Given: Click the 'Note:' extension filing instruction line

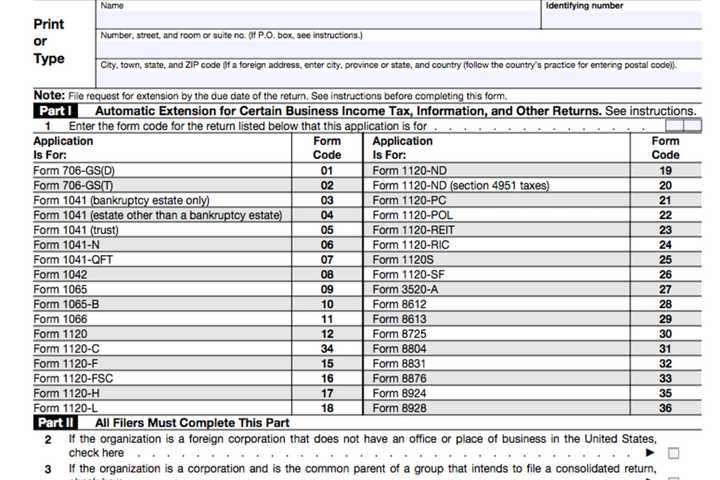Looking at the screenshot, I should (x=270, y=96).
